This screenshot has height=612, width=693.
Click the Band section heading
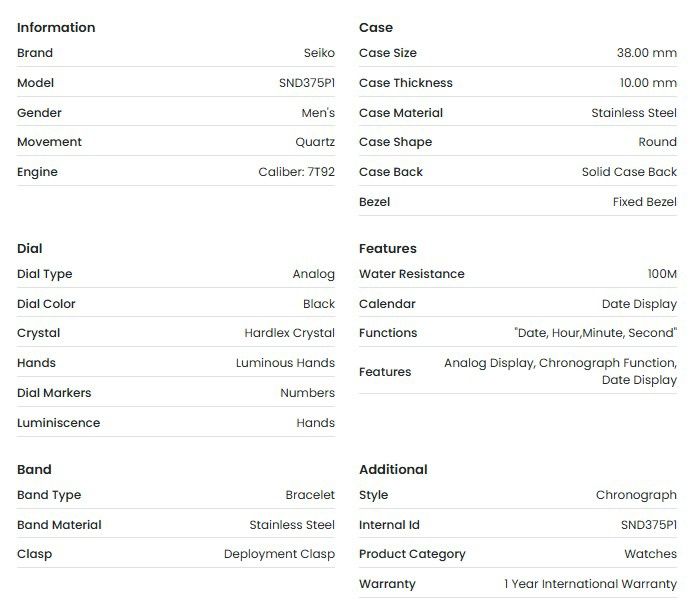34,469
